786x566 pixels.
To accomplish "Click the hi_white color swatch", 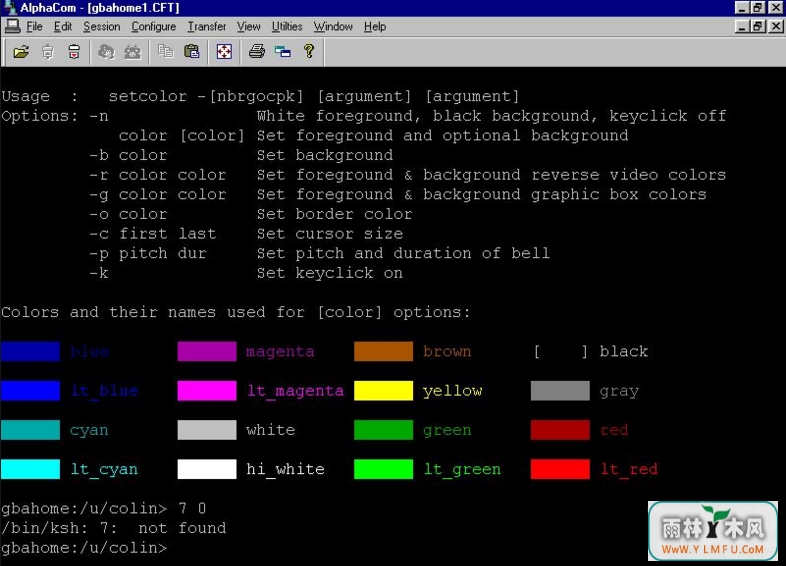I will pyautogui.click(x=207, y=469).
